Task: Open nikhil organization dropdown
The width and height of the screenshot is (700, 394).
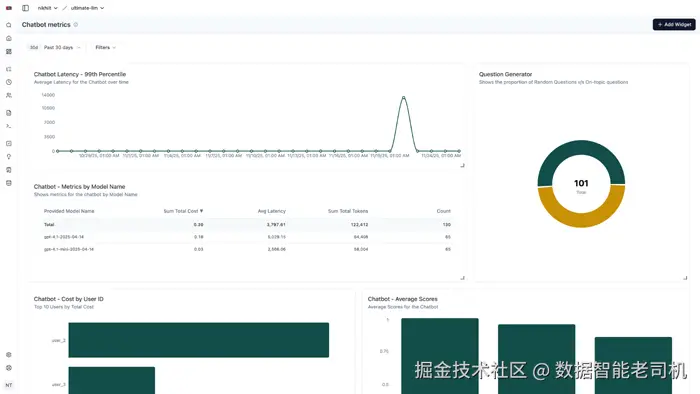Action: 48,8
